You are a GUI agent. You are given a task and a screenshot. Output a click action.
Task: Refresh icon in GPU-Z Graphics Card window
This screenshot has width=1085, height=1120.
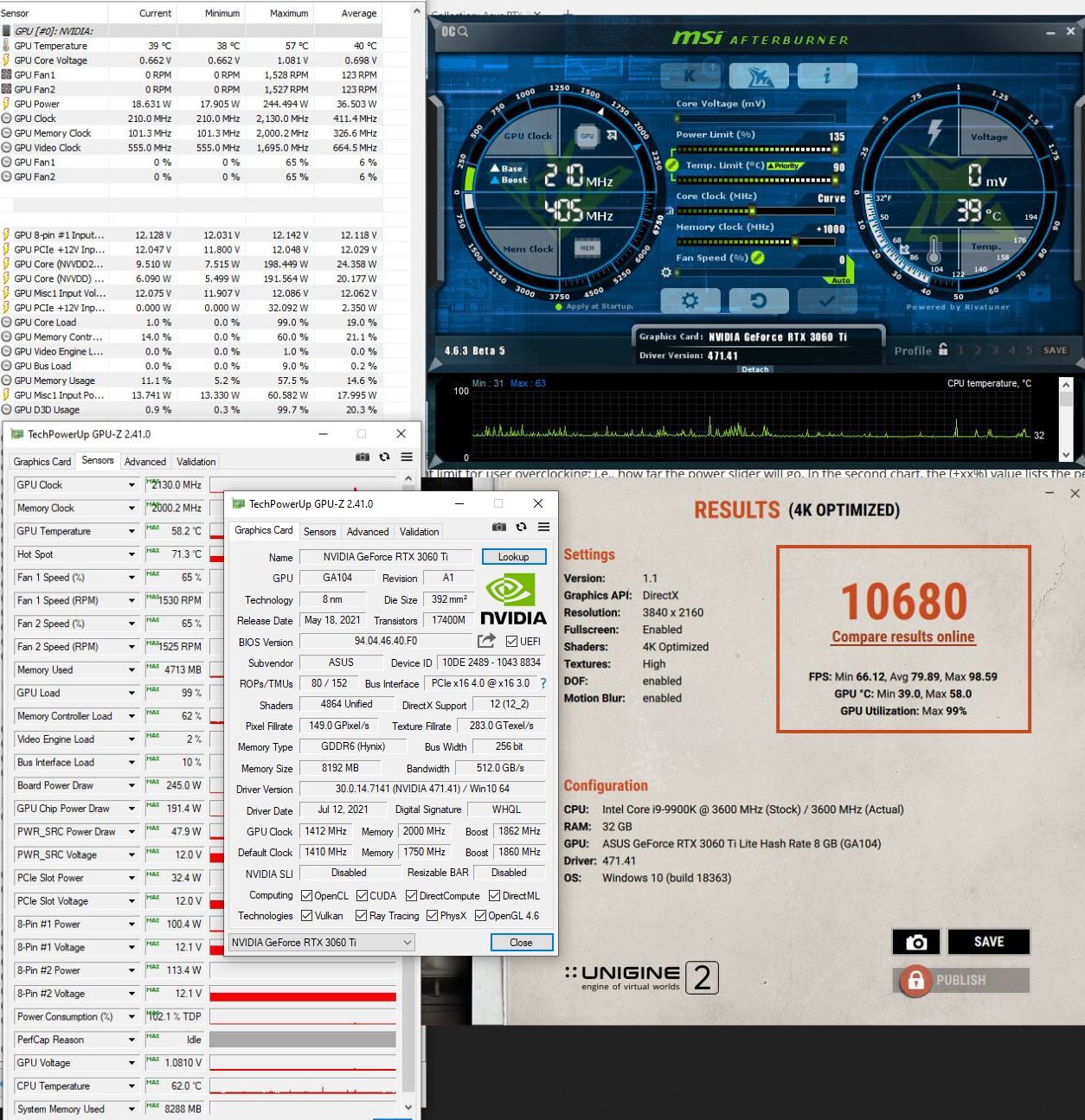(x=521, y=527)
